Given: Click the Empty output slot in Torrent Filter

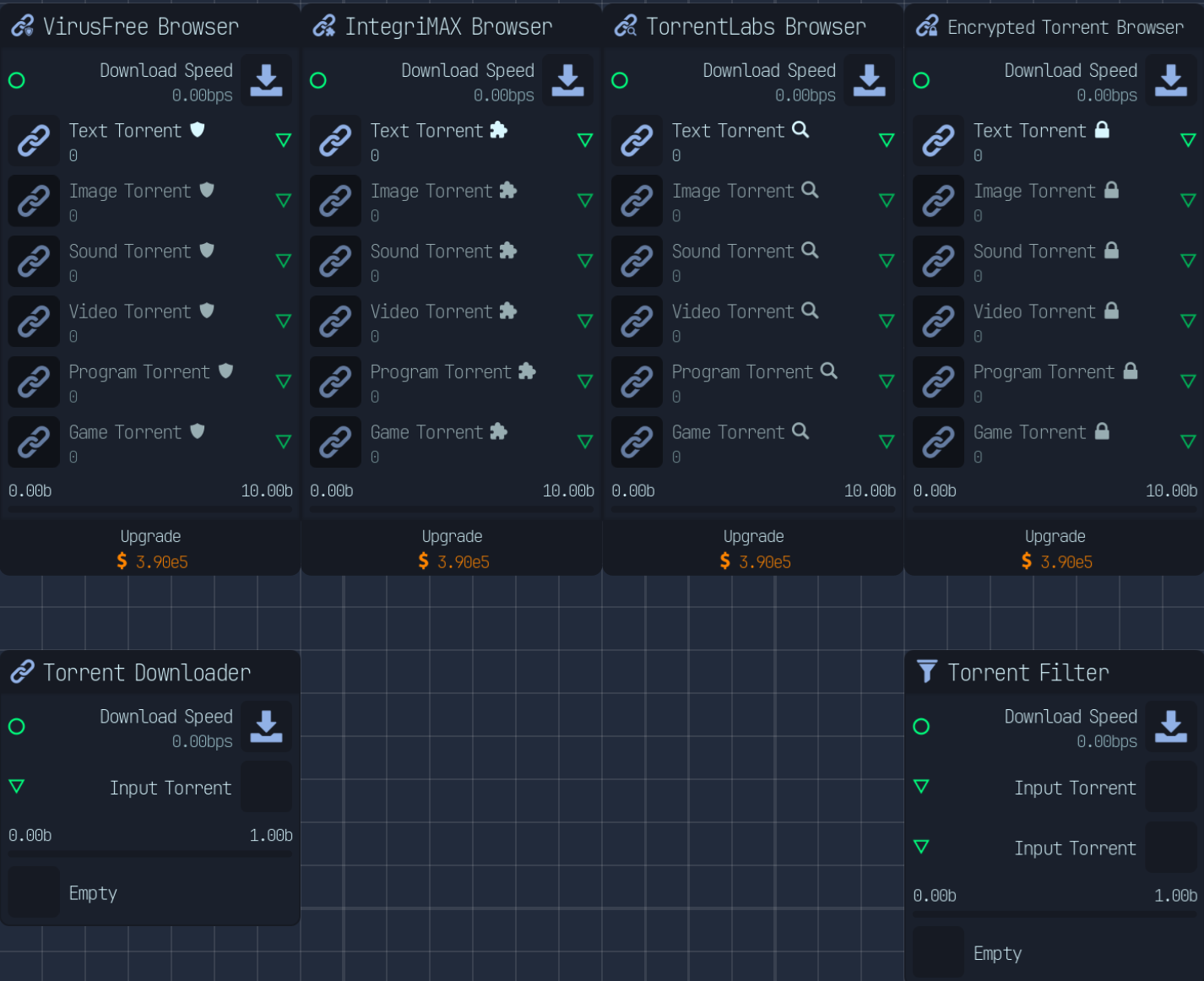Looking at the screenshot, I should coord(938,952).
